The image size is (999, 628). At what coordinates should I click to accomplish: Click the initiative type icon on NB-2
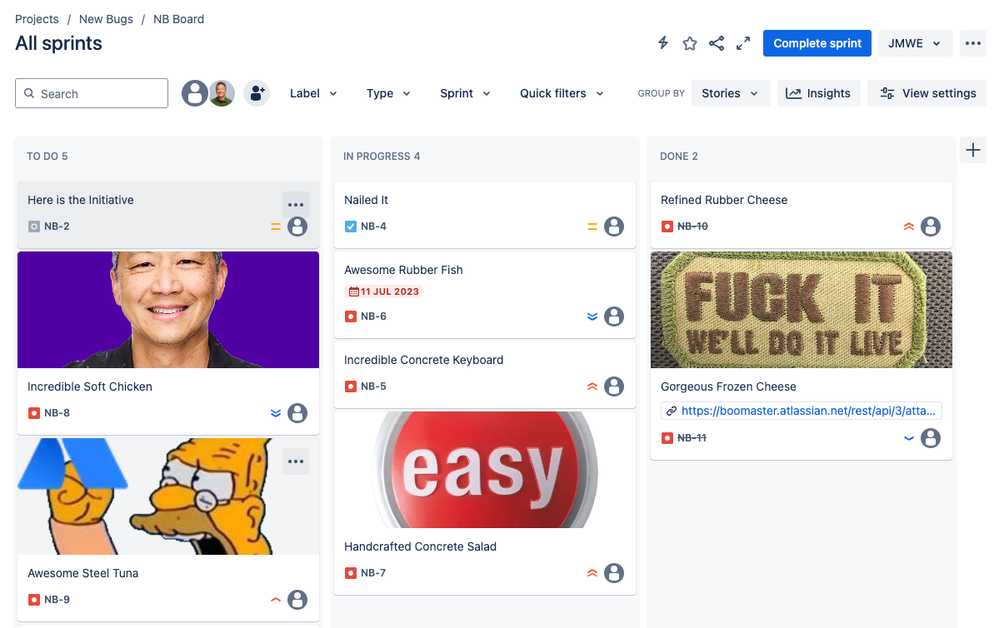(34, 226)
